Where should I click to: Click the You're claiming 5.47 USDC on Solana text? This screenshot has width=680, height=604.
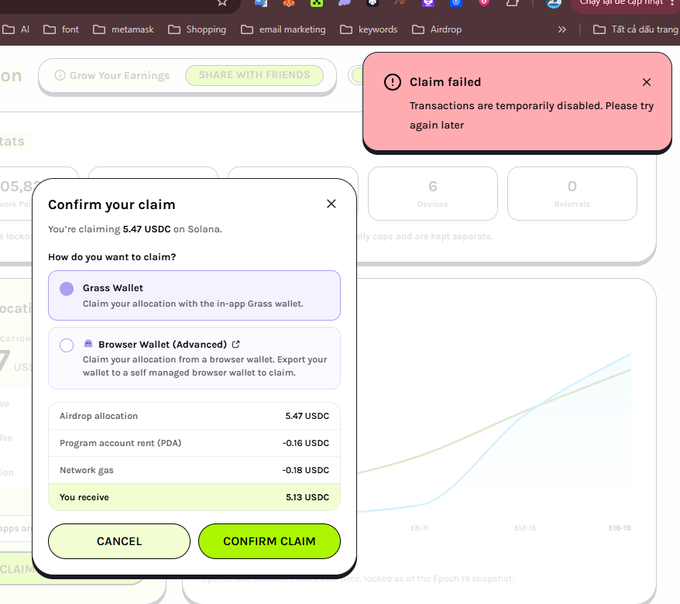(x=135, y=229)
